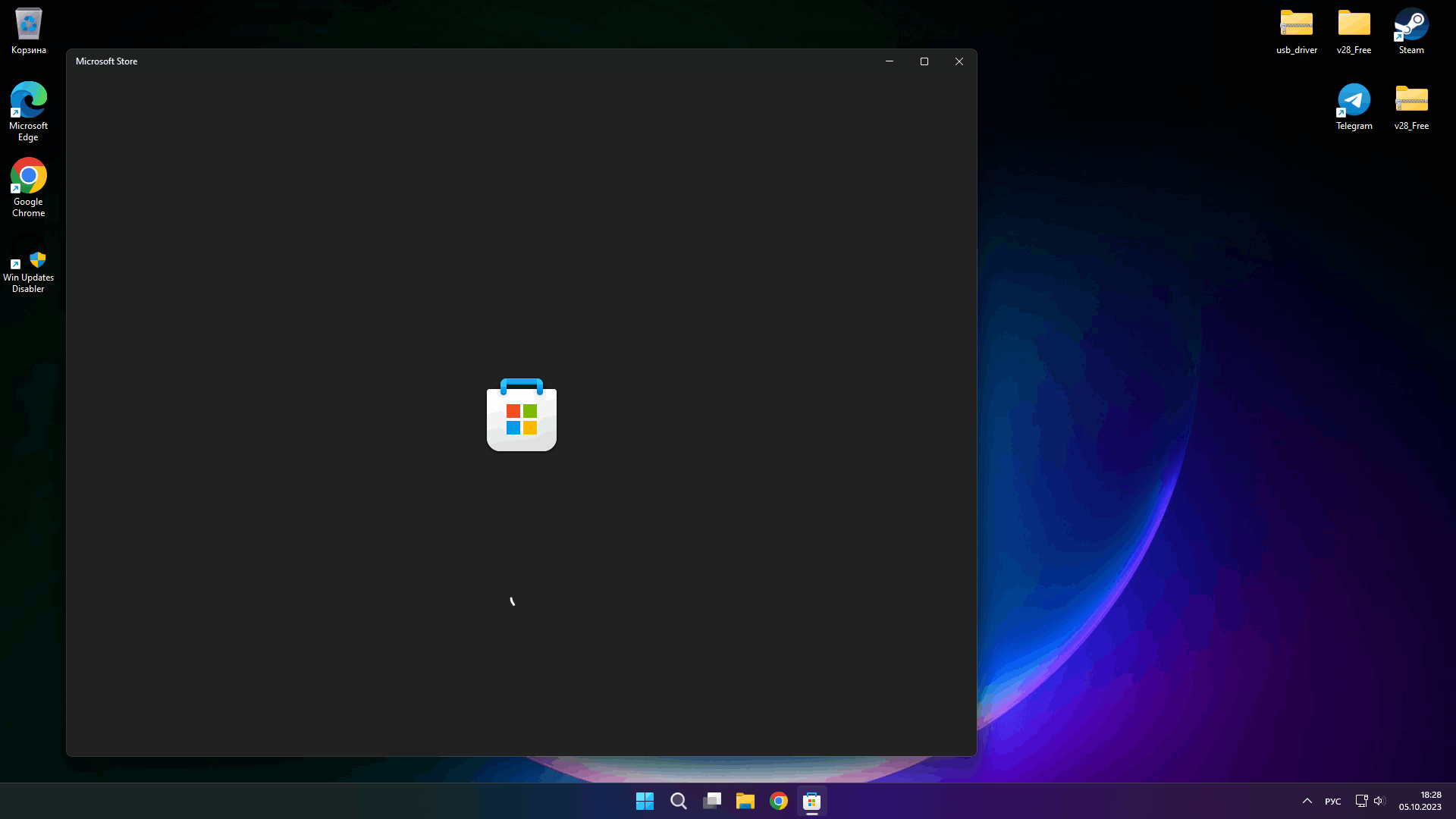Expand the hidden system tray icons
The image size is (1456, 819).
point(1307,801)
